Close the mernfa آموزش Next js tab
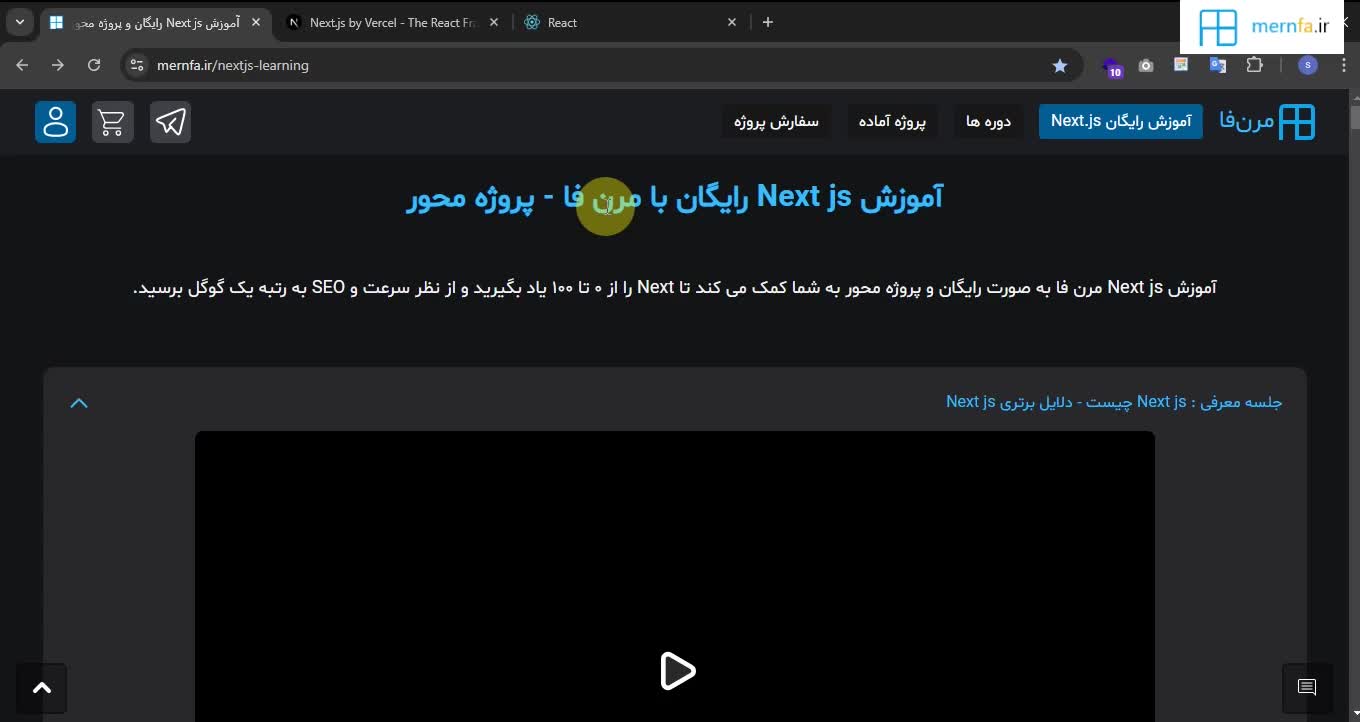1360x722 pixels. 256,22
